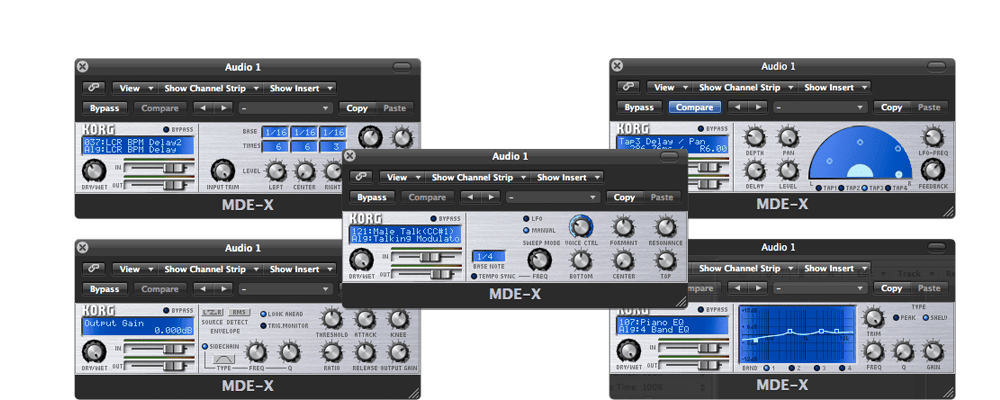Viewport: 1000px width, 400px height.
Task: Toggle Korg Bypass LED in Male Talk window
Action: click(x=434, y=218)
